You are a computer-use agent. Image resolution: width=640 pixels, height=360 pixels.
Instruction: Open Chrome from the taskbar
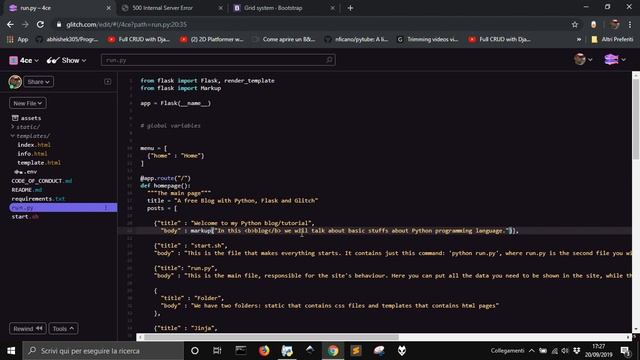(x=333, y=351)
